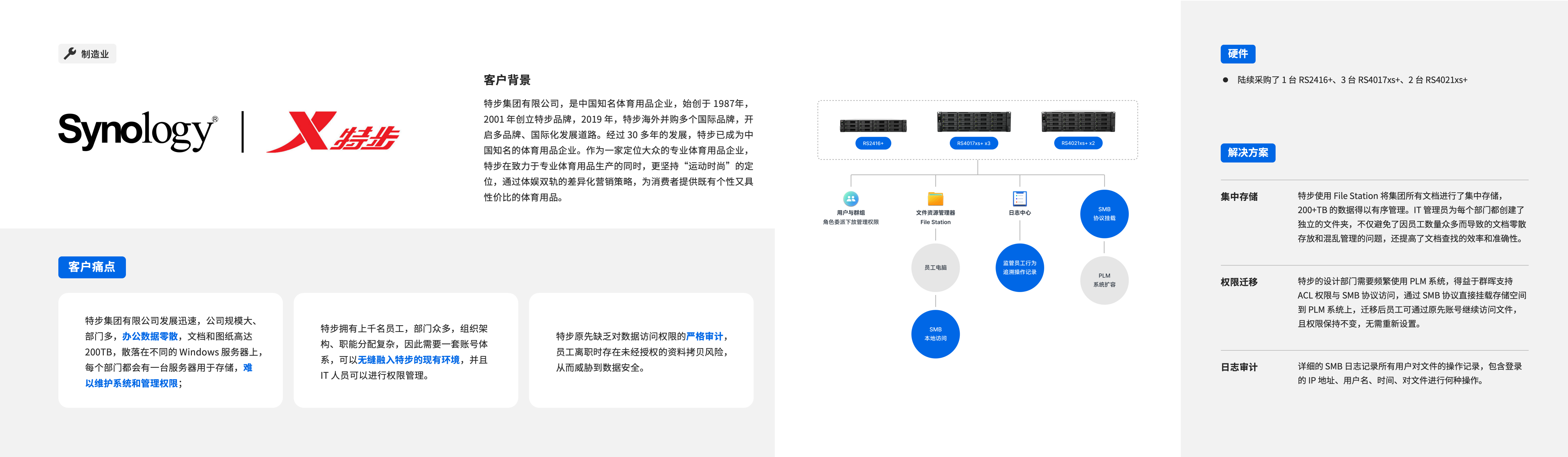Click the hardware purchase list line

[1345, 80]
